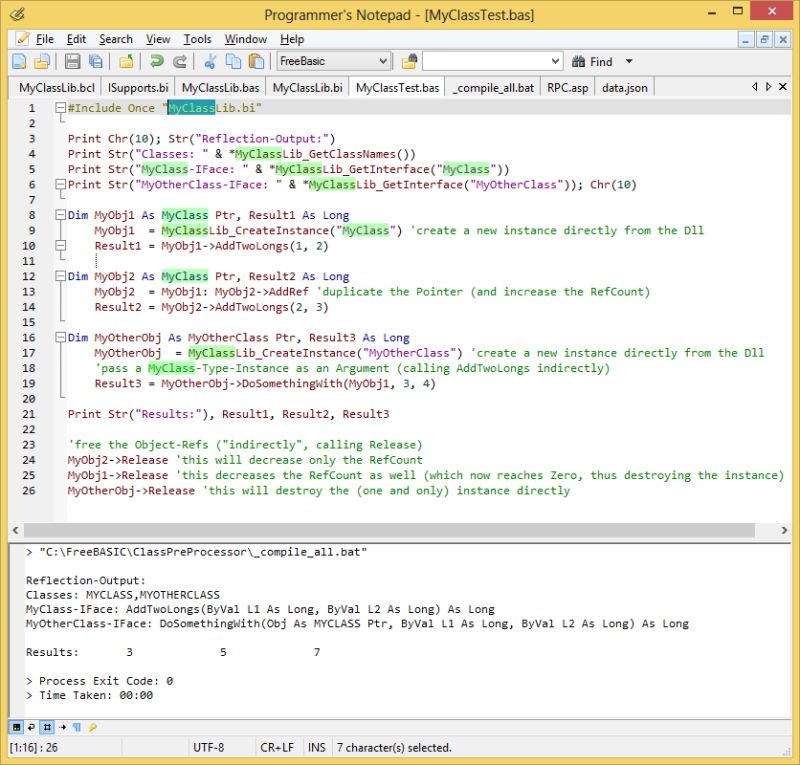Save the file with the single-floppy Save icon

pyautogui.click(x=72, y=61)
